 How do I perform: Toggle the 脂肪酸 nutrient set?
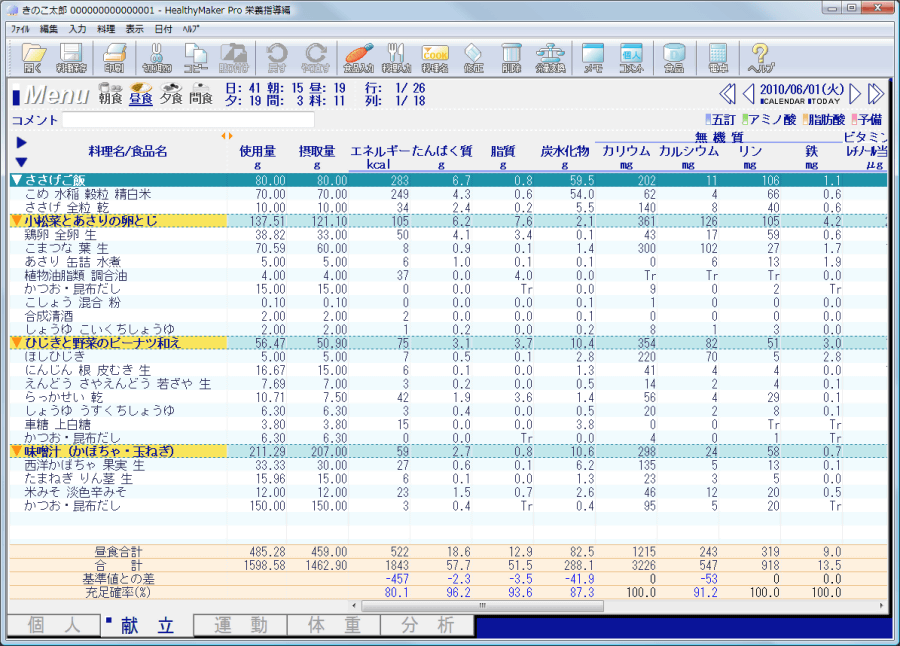pos(824,119)
